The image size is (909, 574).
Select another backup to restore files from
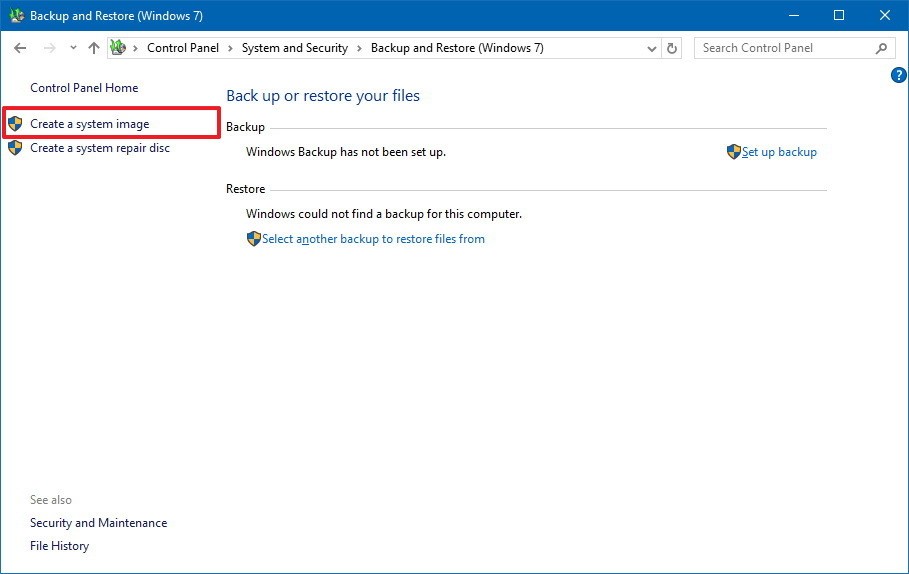tap(373, 239)
